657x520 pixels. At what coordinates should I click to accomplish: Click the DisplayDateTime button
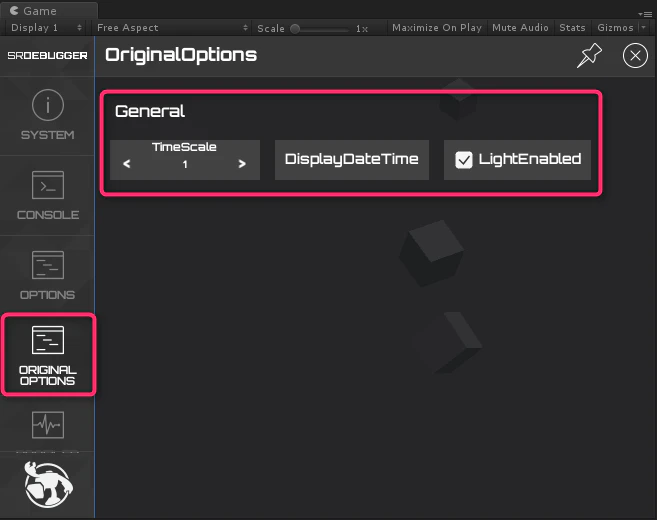click(x=352, y=160)
